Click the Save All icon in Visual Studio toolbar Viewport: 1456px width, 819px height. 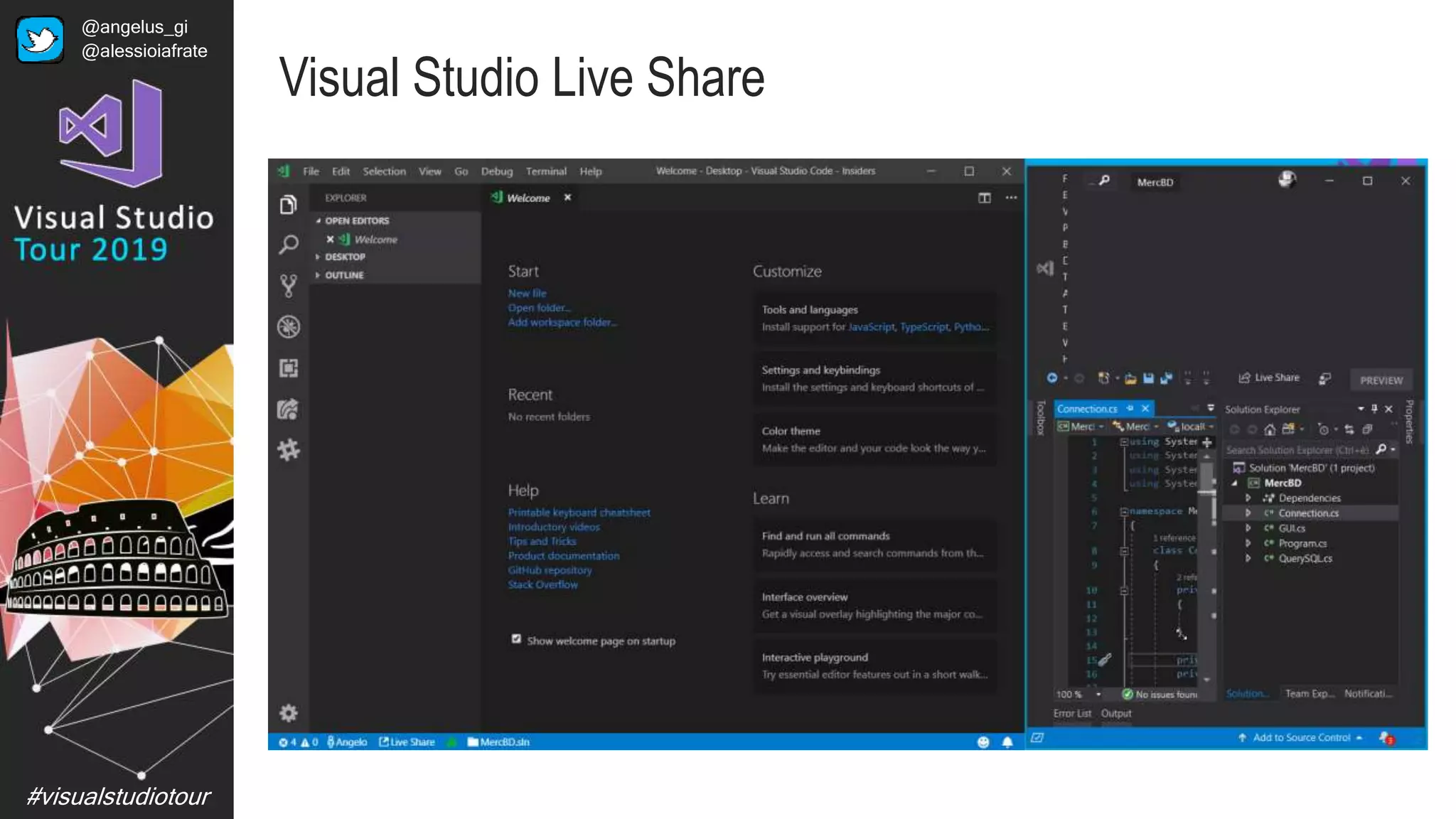(x=1166, y=378)
